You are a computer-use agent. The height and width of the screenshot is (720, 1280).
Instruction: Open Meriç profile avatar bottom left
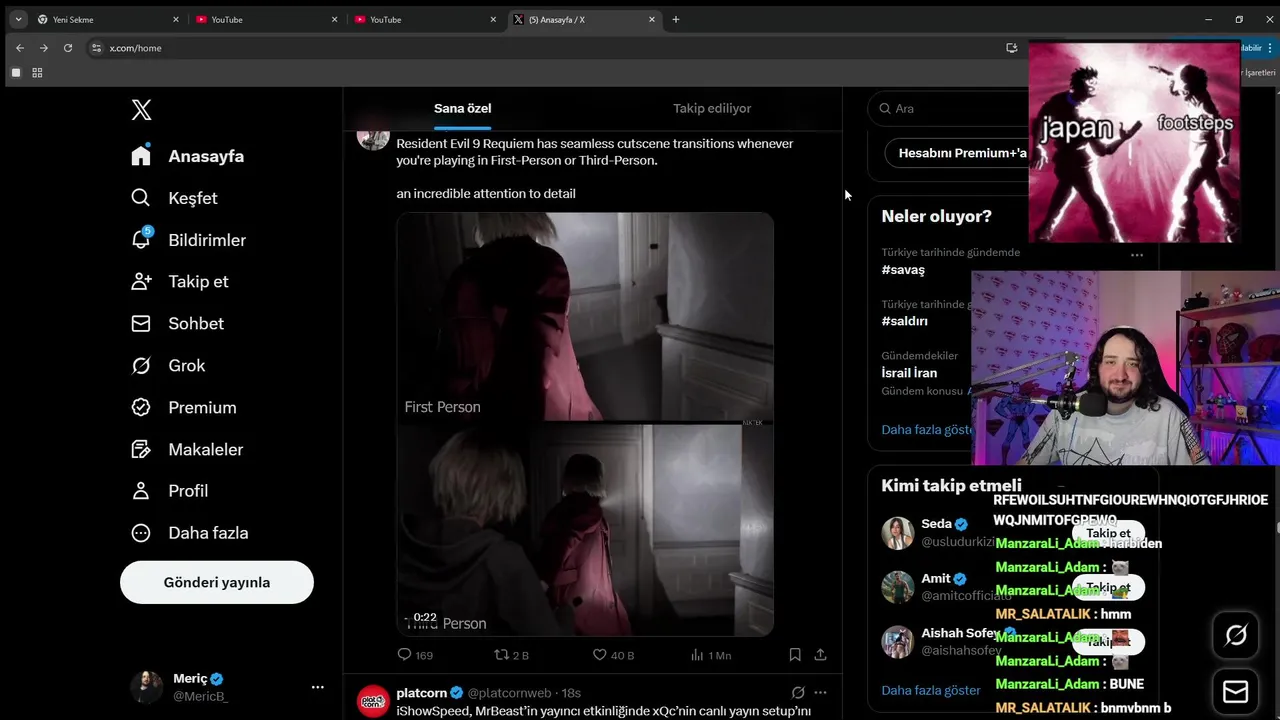coord(146,687)
